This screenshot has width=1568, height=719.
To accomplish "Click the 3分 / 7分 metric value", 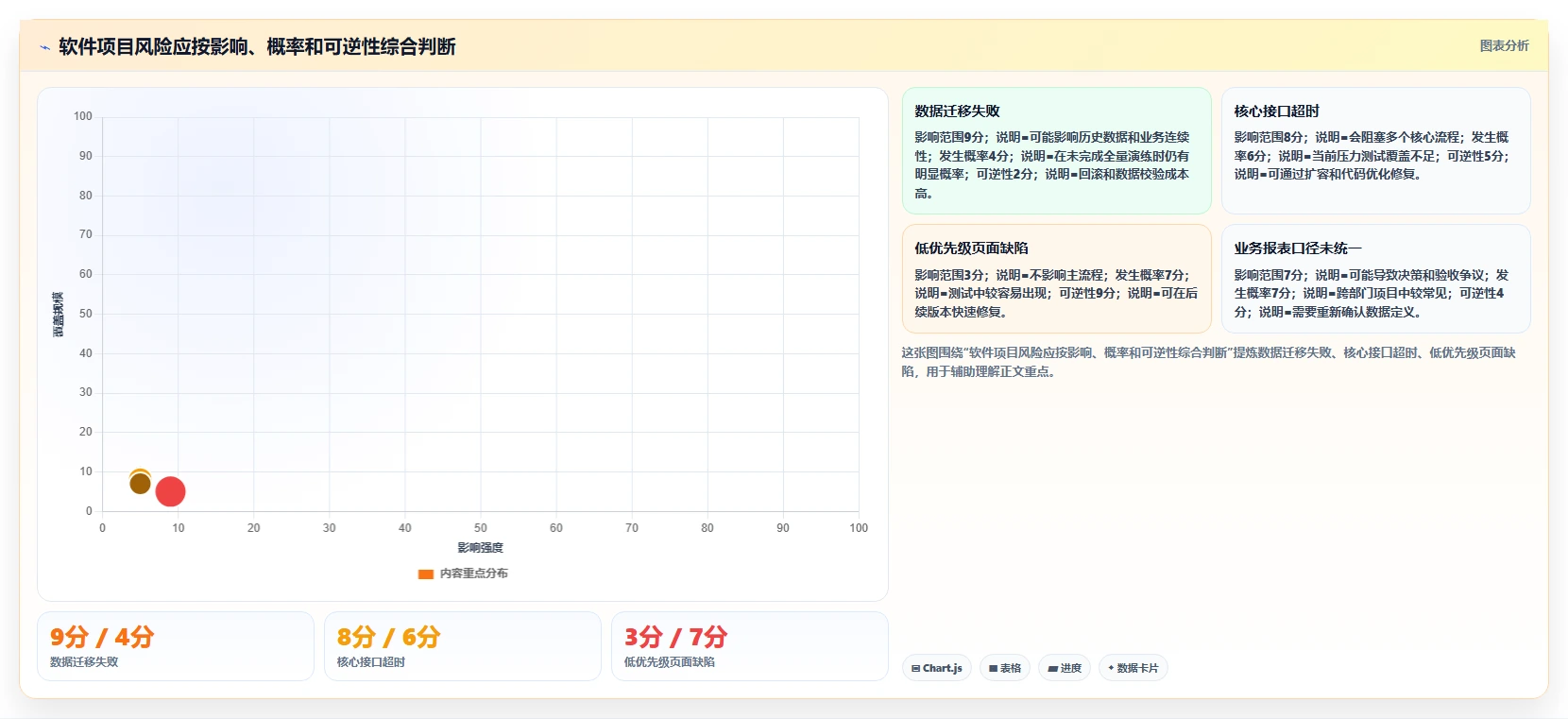I will coord(675,637).
